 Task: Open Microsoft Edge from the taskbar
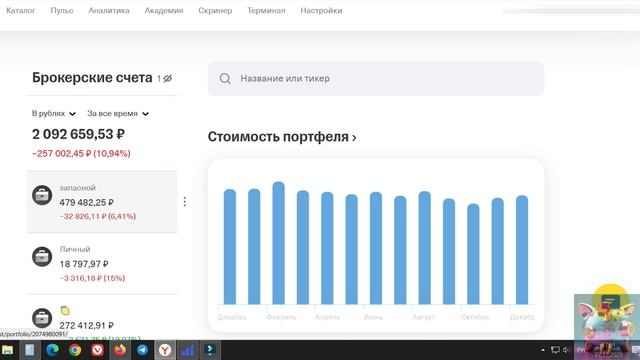(52, 350)
